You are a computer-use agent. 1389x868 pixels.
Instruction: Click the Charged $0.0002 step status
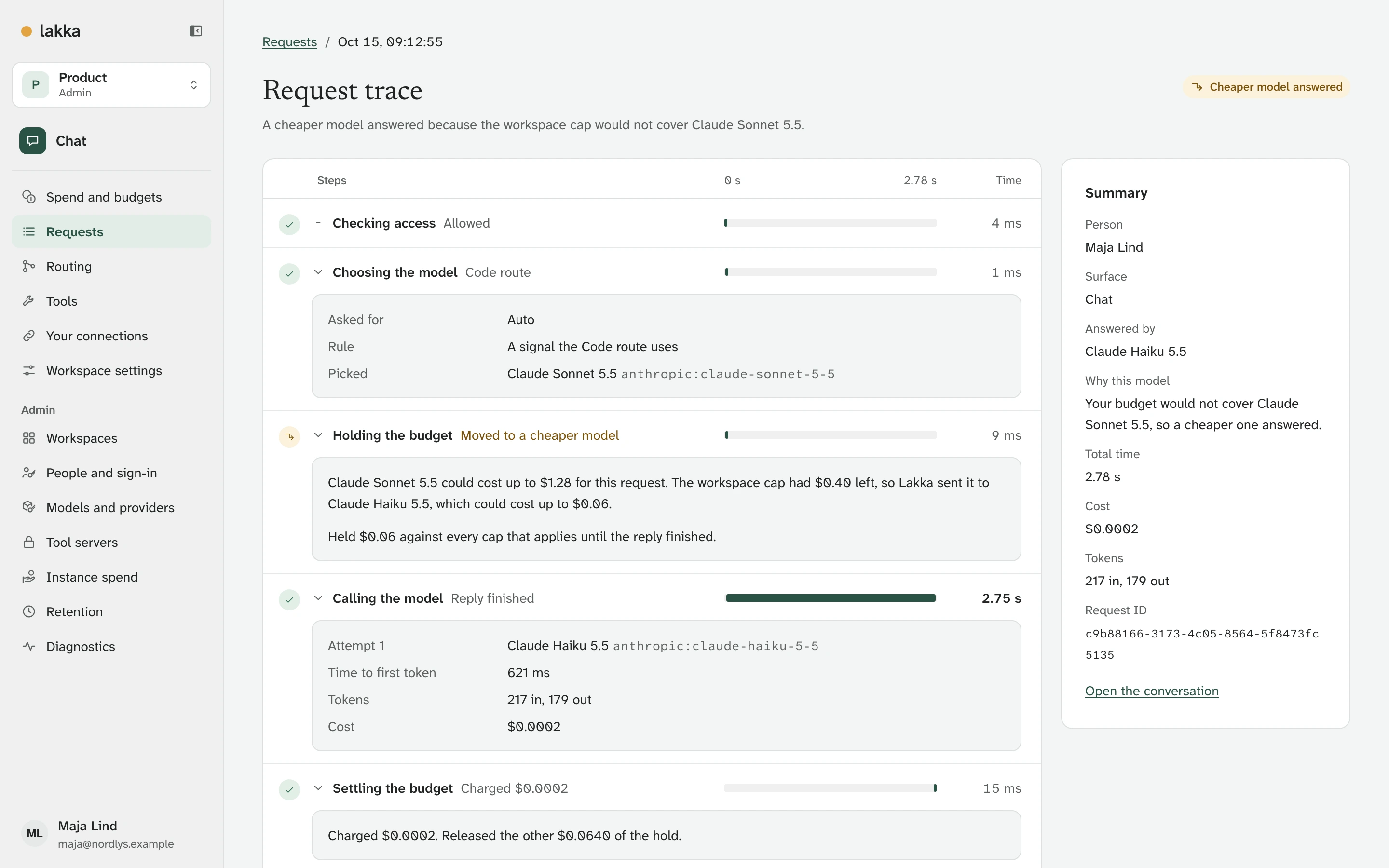tap(514, 788)
